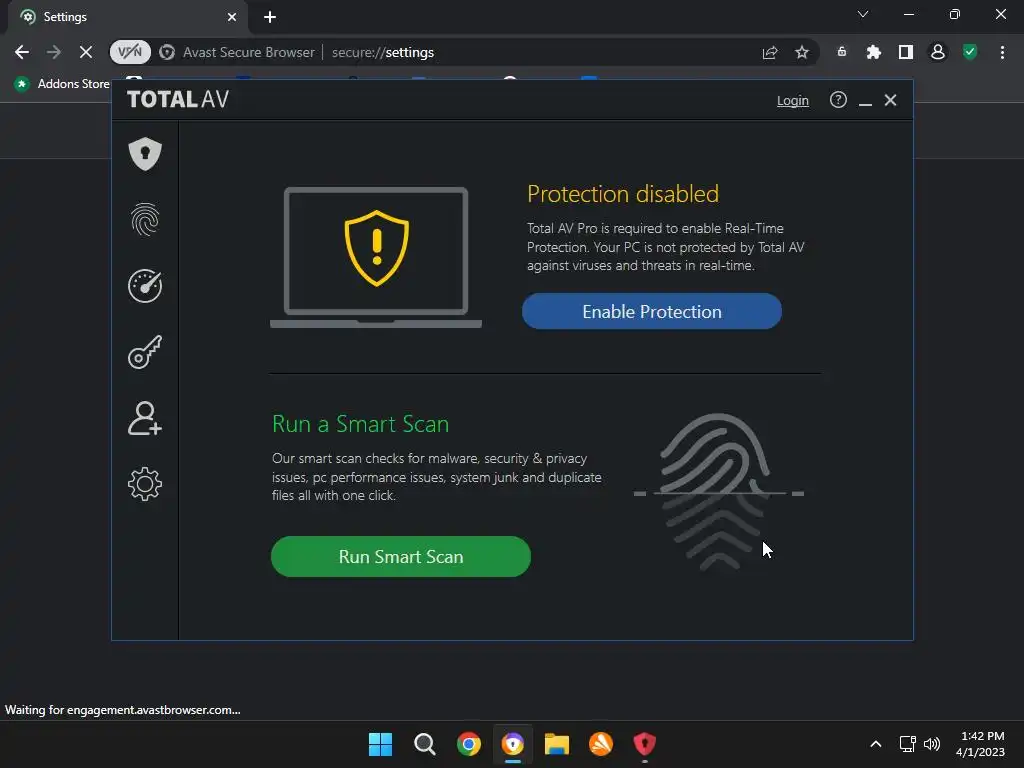Viewport: 1024px width, 768px height.
Task: Click the green Avast security shield icon
Action: coord(970,52)
